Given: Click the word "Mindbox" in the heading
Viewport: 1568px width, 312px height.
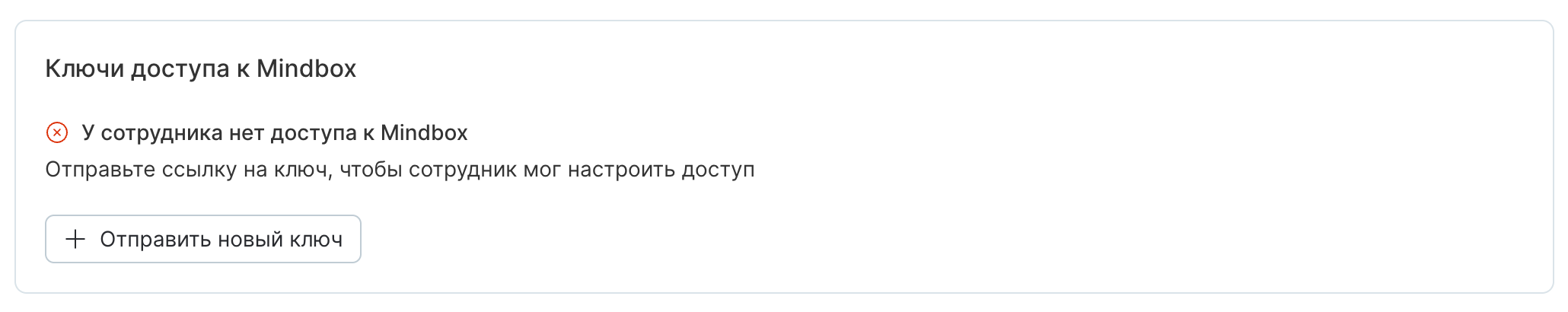Looking at the screenshot, I should pos(306,68).
